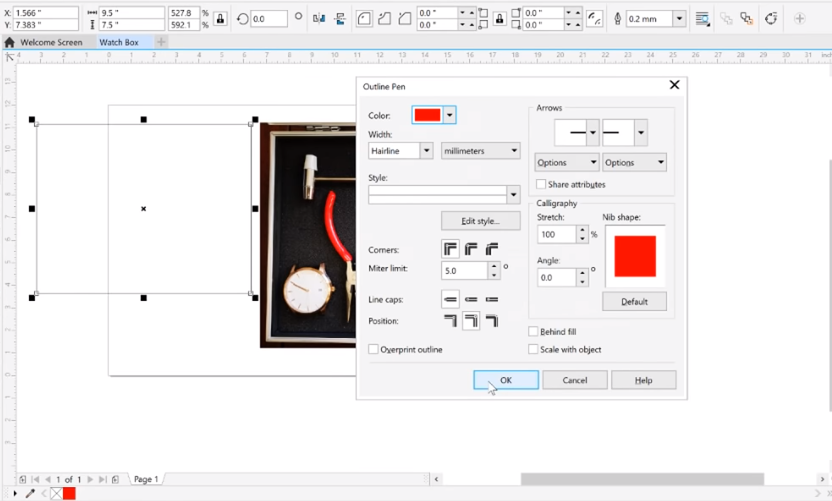Click the no-fill swatch in status bar

tap(56, 494)
